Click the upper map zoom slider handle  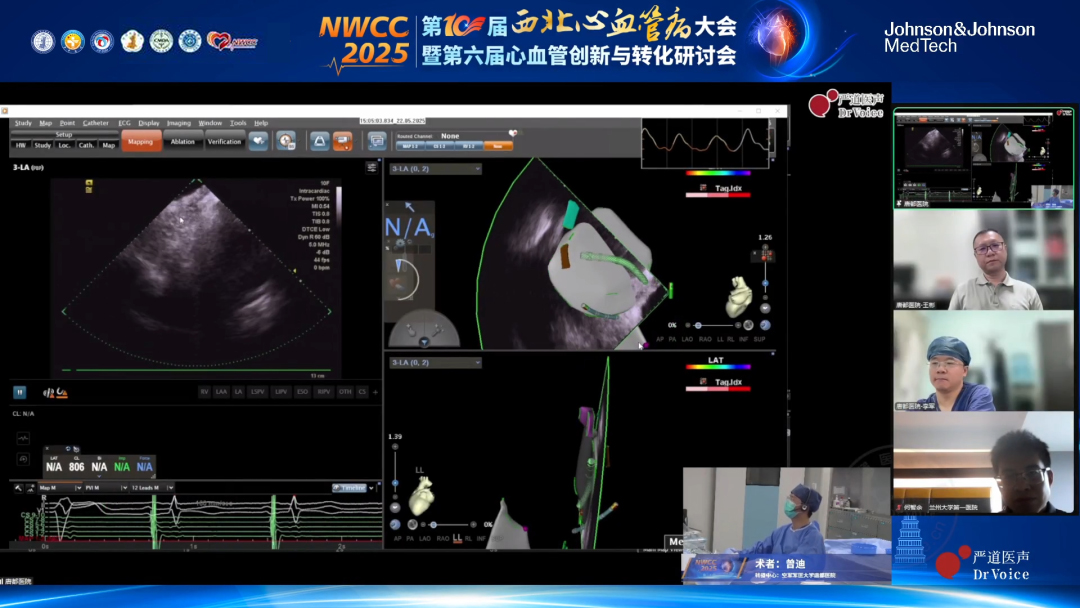tap(765, 284)
